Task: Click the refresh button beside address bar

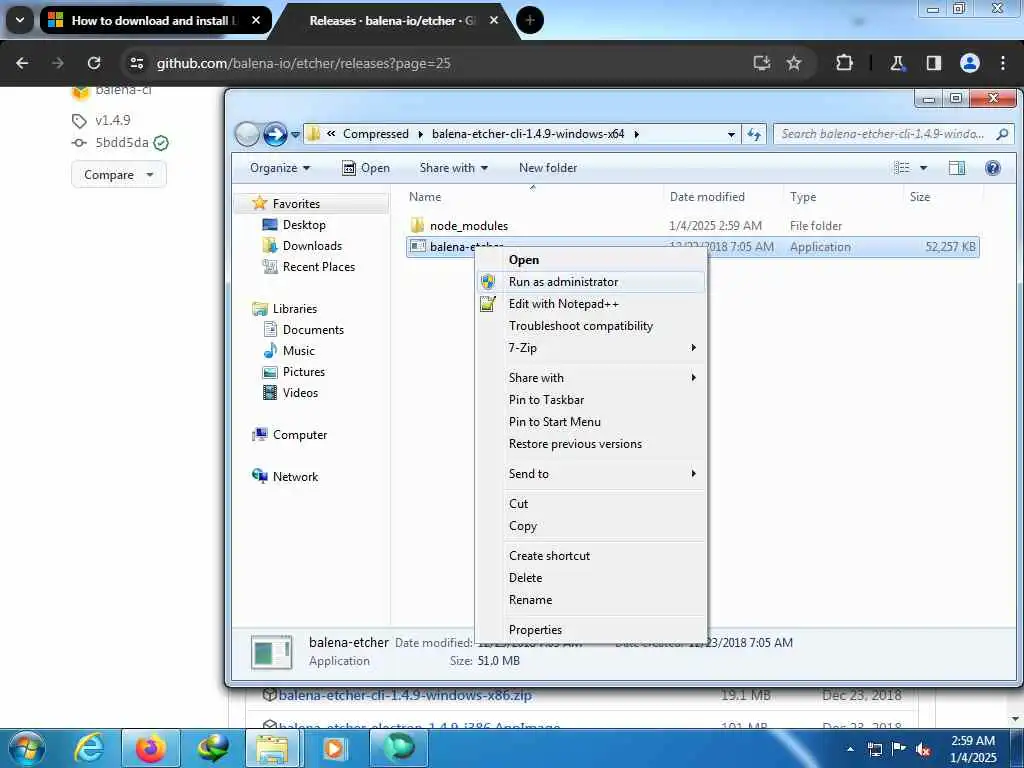Action: tap(754, 134)
